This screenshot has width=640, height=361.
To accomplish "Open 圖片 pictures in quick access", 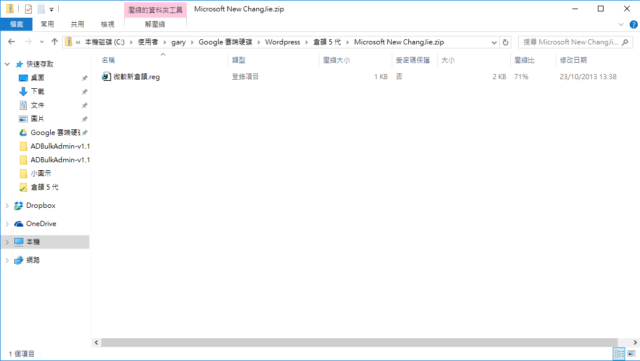I will coord(38,119).
